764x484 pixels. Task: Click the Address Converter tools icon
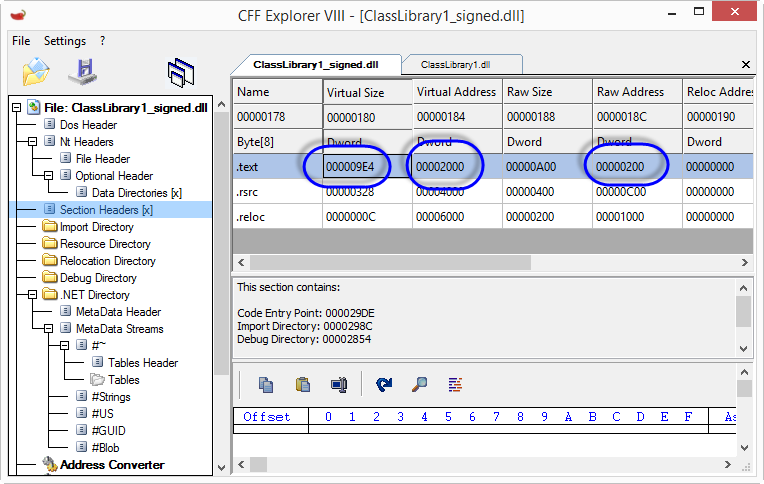(x=49, y=464)
